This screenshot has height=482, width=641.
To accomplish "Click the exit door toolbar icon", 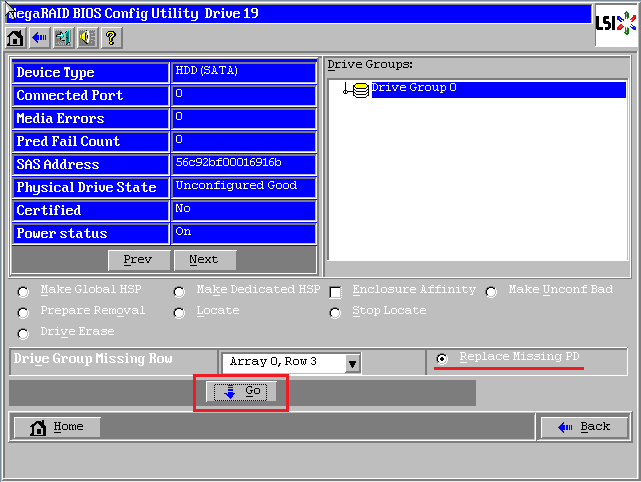I will tap(63, 38).
